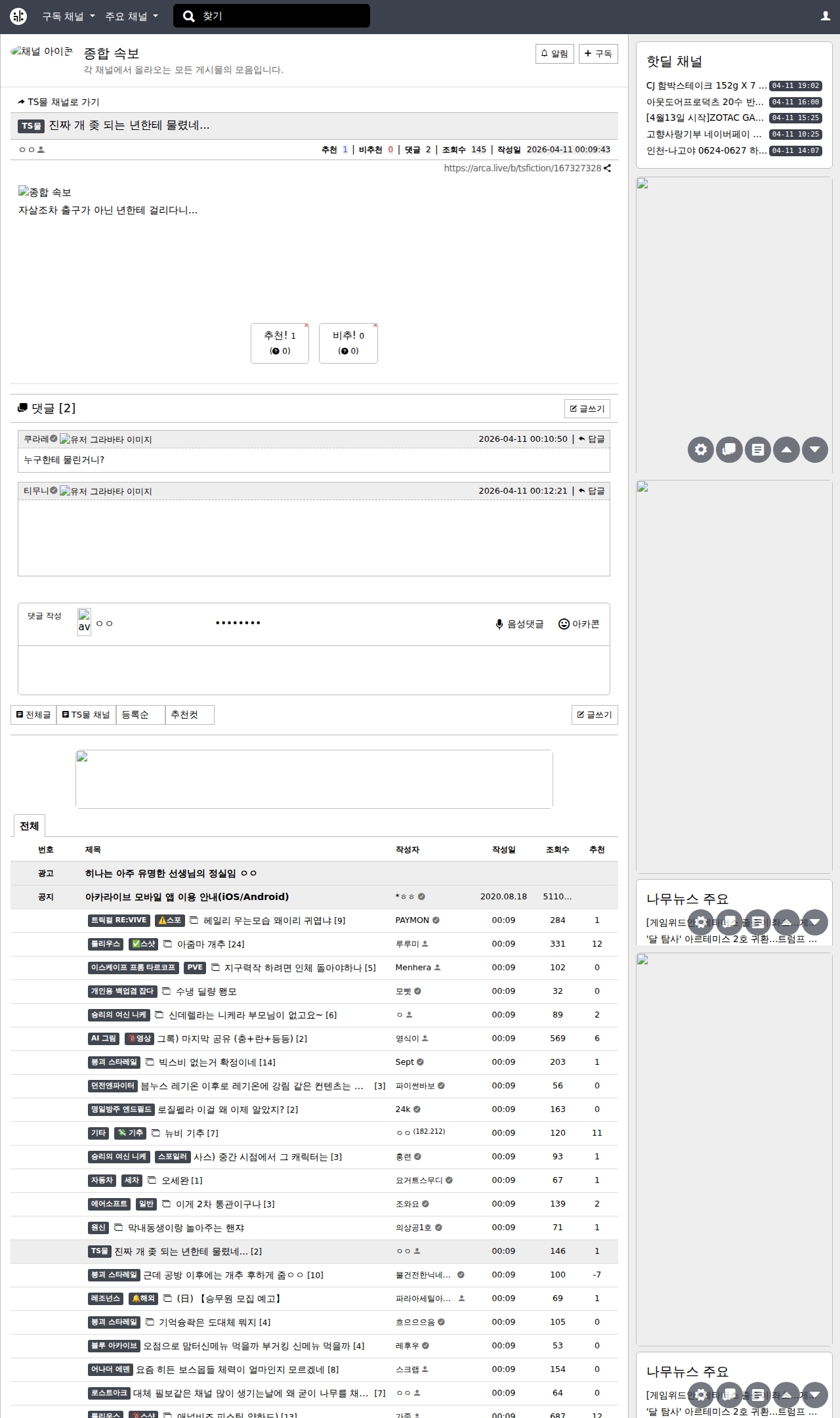This screenshot has width=840, height=1418.
Task: Switch to TS물 채널 list view
Action: [86, 715]
